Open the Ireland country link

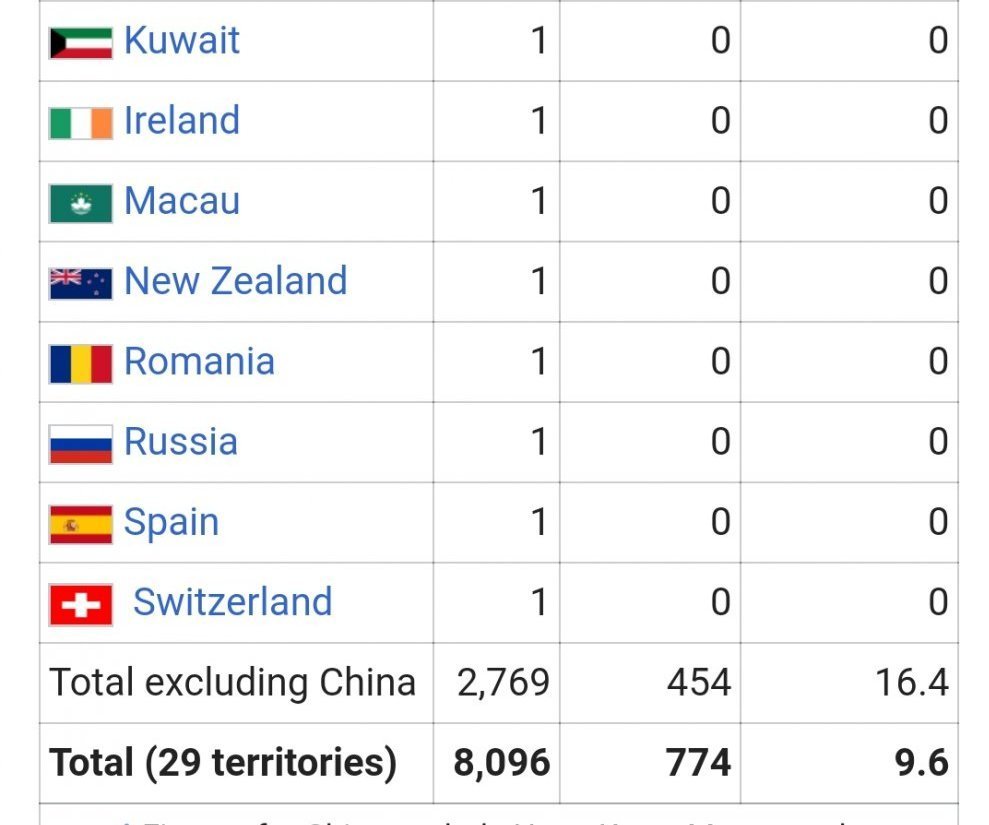[182, 121]
